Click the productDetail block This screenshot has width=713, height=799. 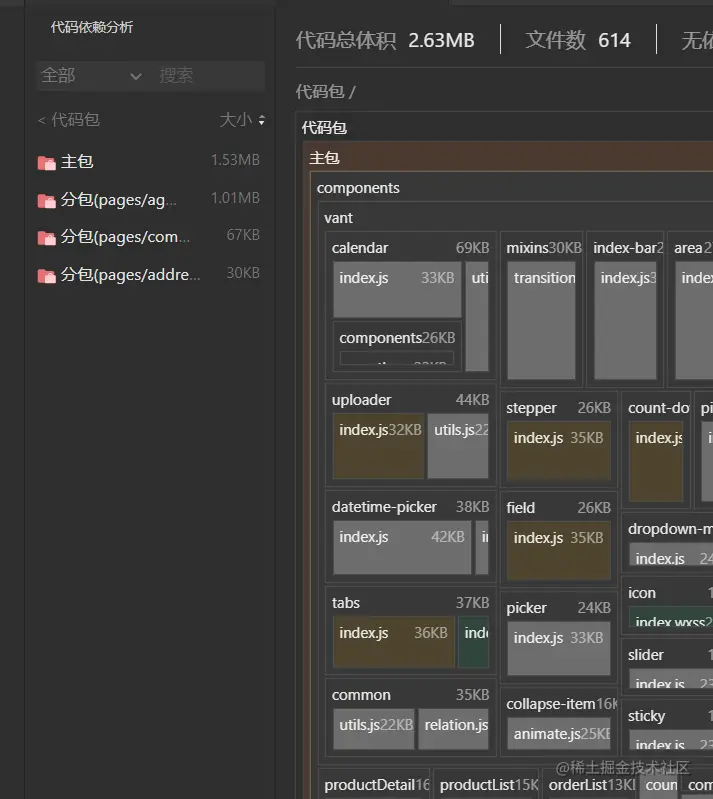pyautogui.click(x=374, y=785)
